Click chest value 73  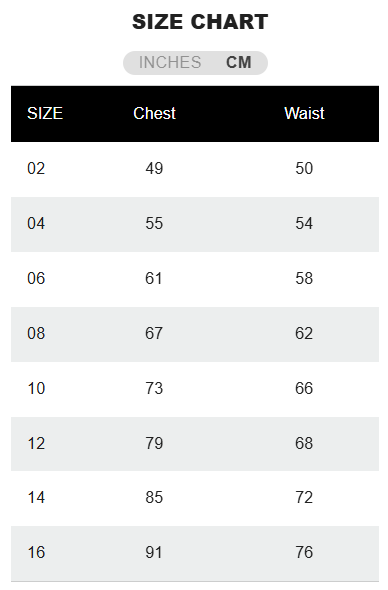[x=154, y=388]
